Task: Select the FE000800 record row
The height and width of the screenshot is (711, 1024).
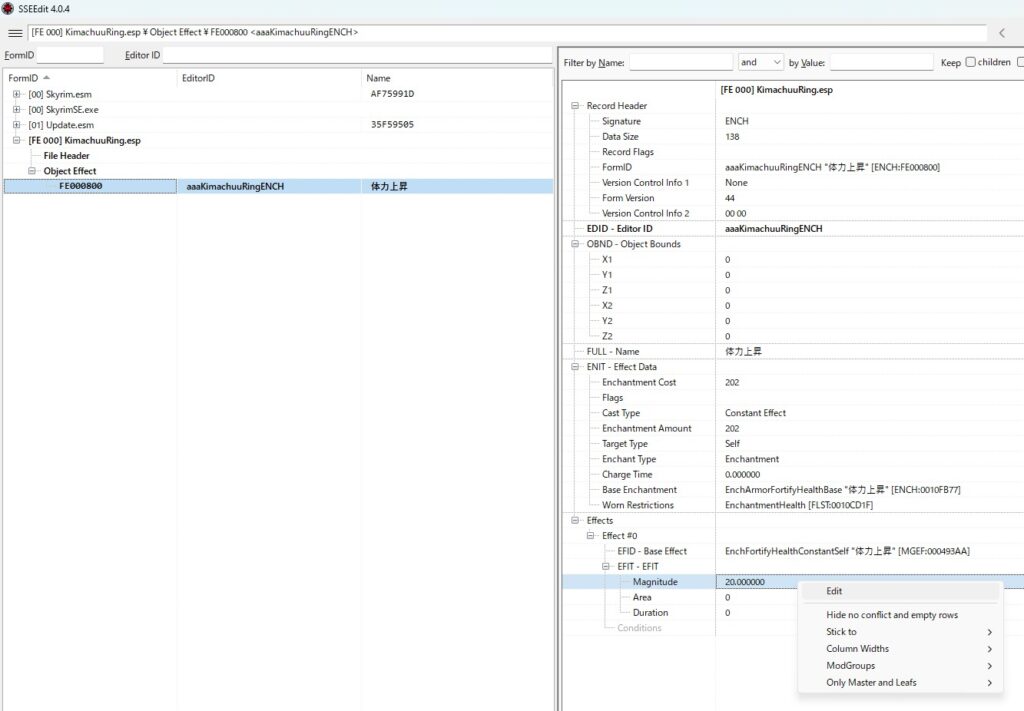Action: tap(80, 186)
